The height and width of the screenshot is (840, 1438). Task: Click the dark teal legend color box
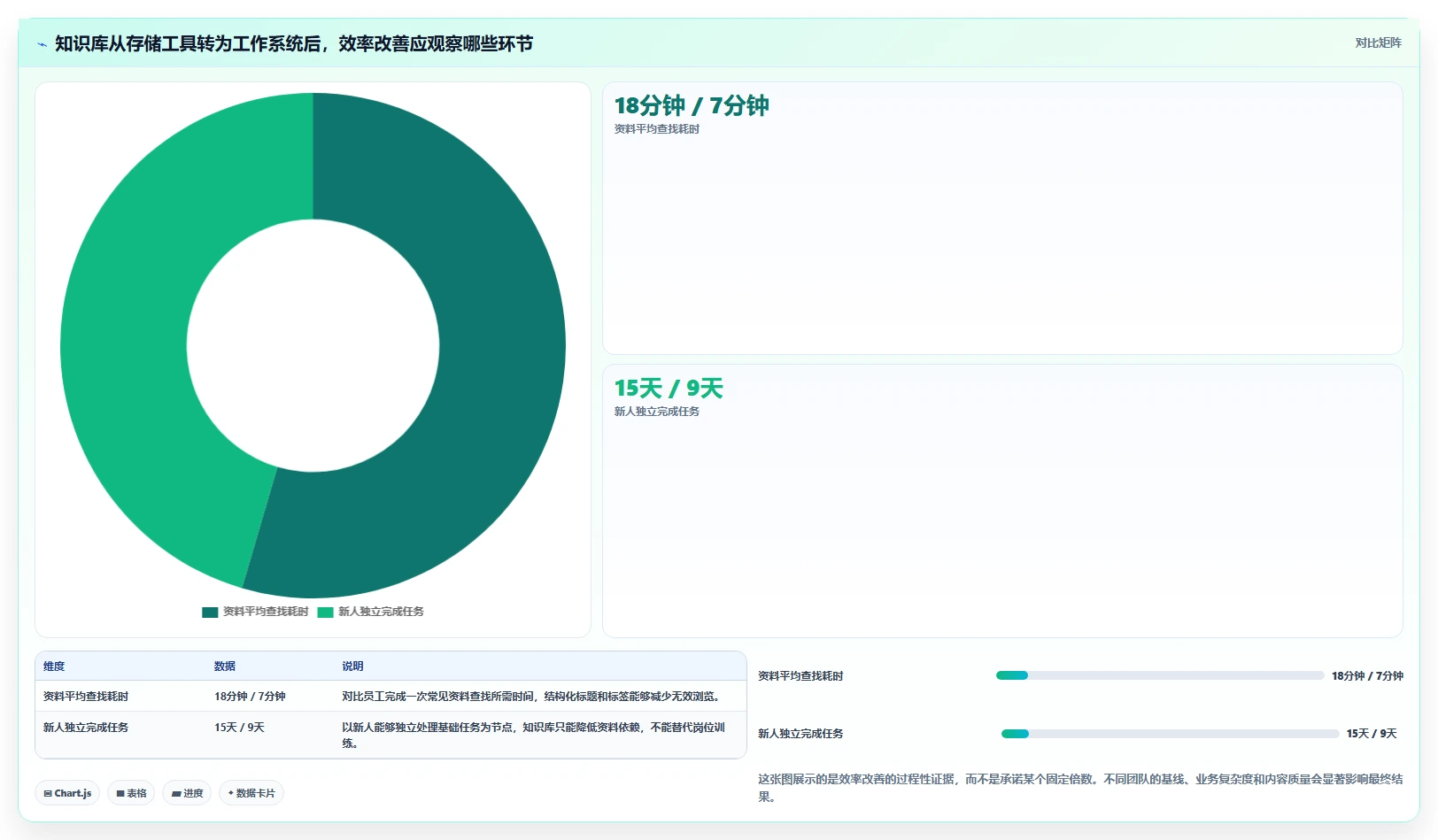pos(210,613)
